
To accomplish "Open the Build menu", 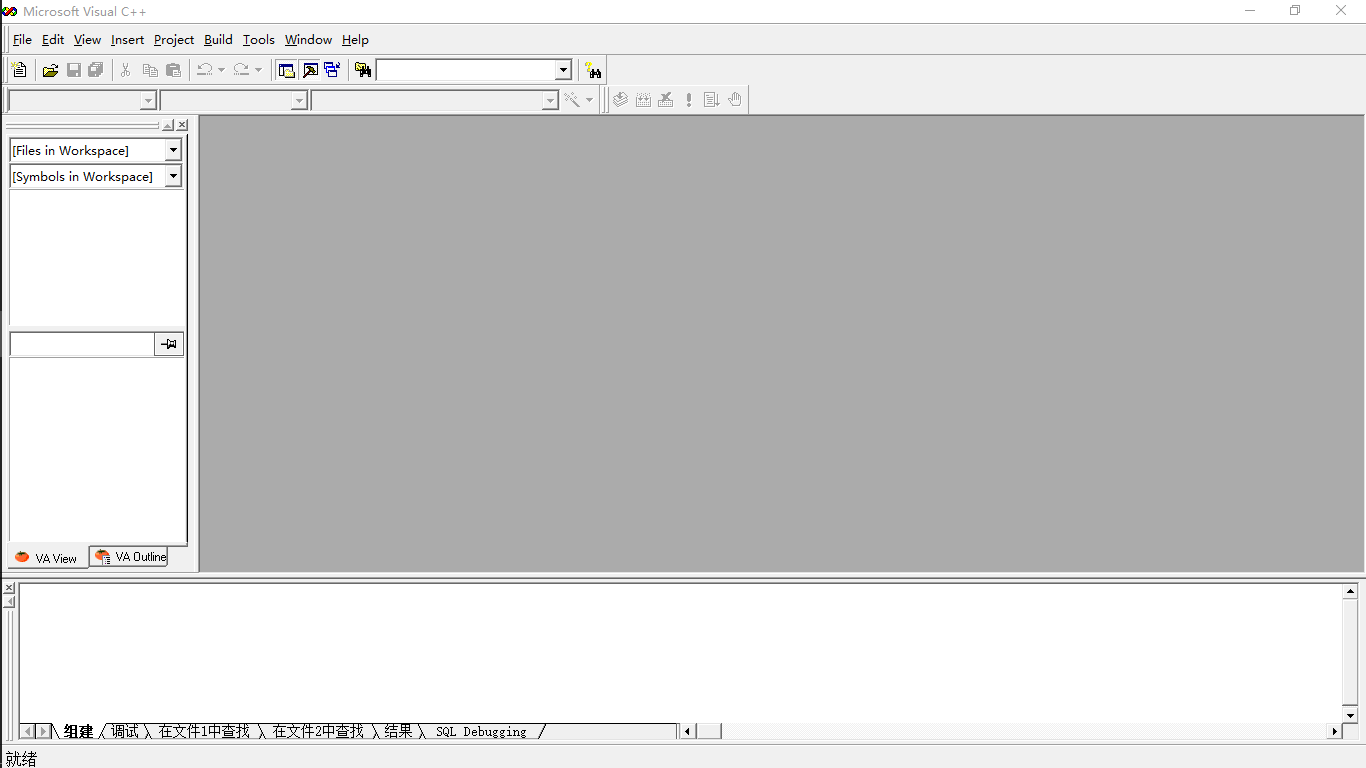I will pyautogui.click(x=218, y=40).
